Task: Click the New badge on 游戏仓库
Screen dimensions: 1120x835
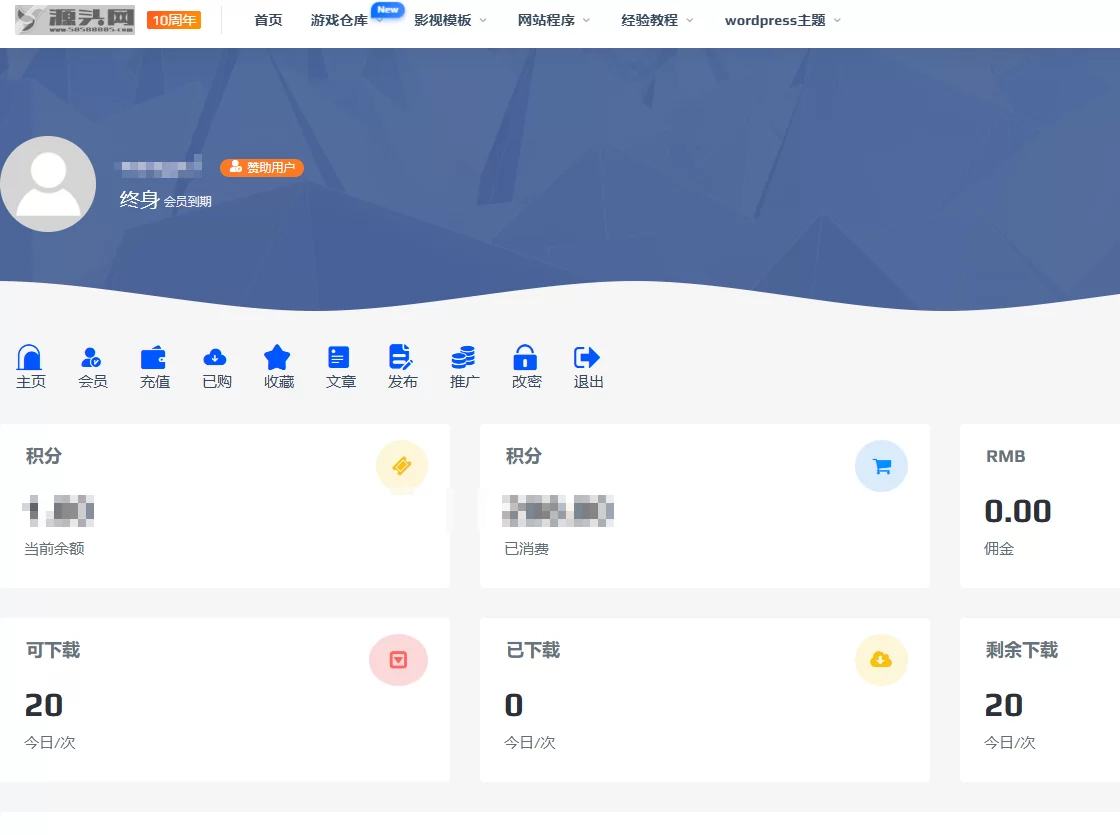Action: click(x=388, y=9)
